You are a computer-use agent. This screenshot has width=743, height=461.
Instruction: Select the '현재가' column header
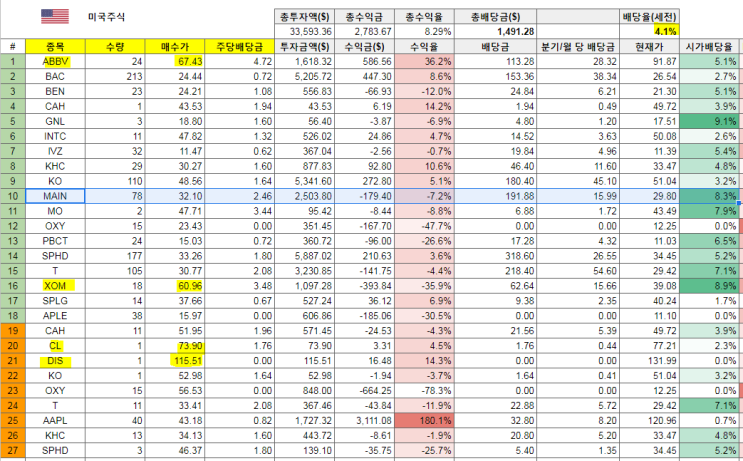650,46
